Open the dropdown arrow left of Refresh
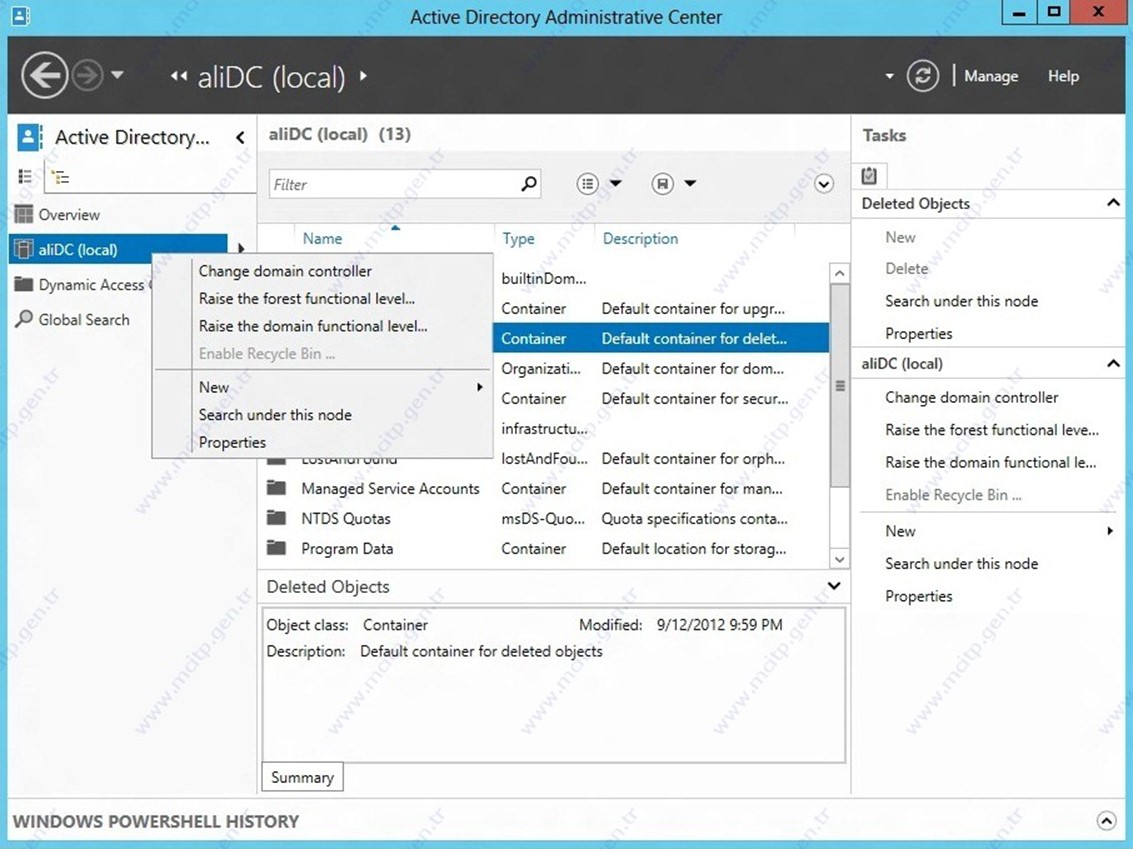Screen dimensions: 1133x849 889,76
